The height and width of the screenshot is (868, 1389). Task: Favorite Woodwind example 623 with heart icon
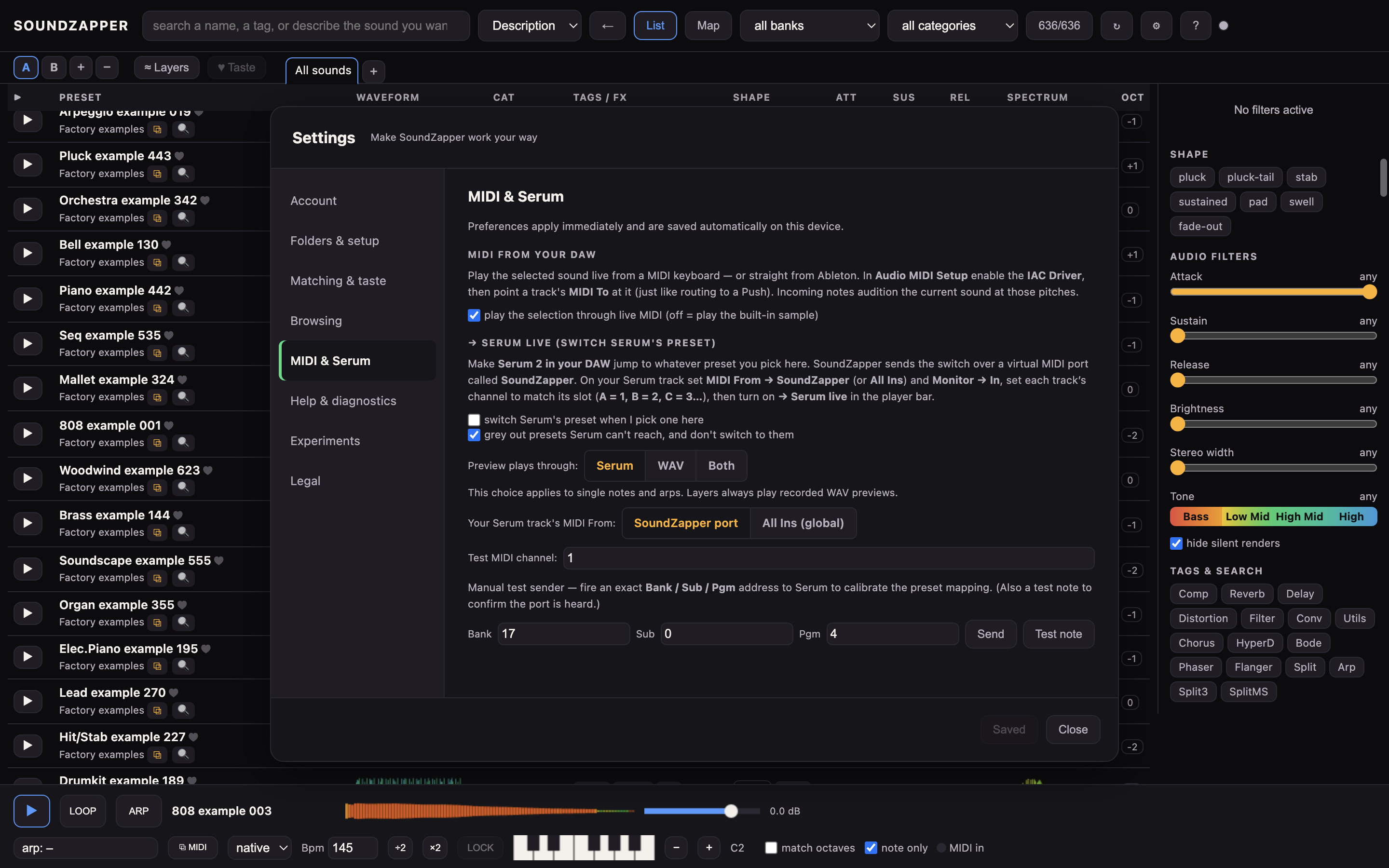[208, 470]
